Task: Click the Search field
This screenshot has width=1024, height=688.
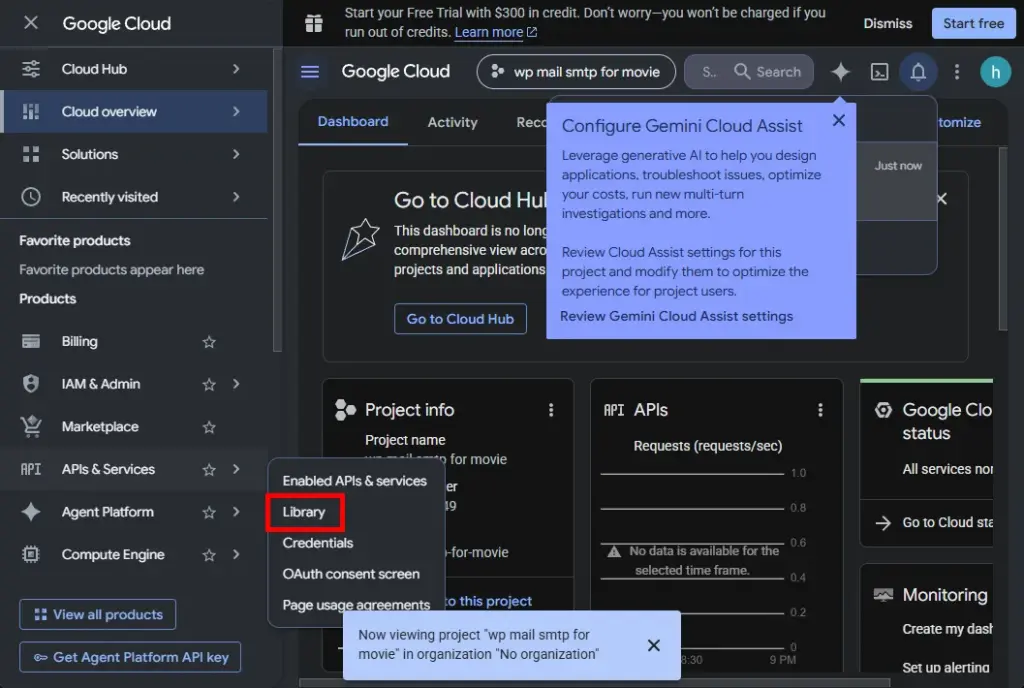Action: point(749,72)
